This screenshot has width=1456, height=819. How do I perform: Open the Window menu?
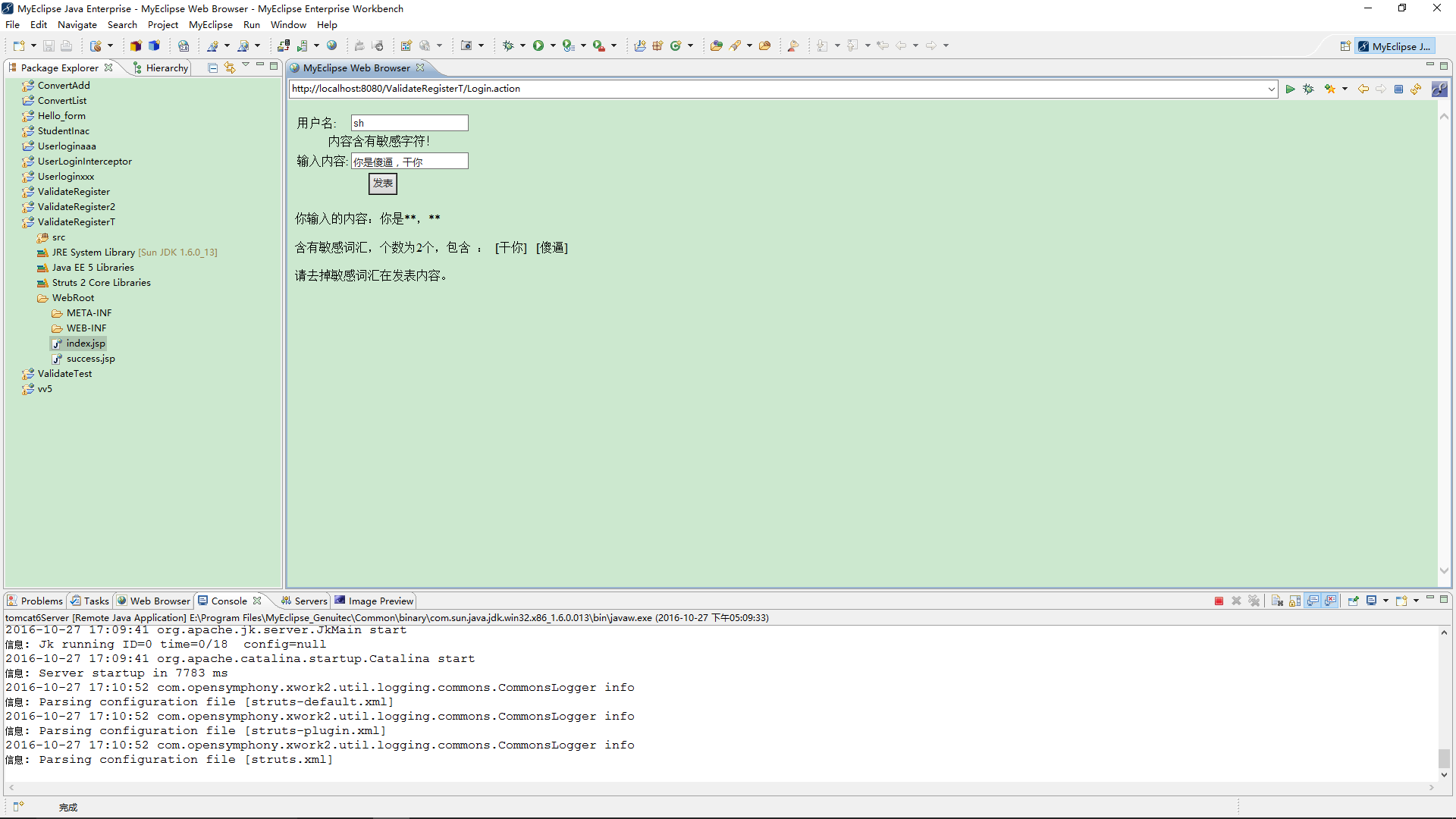pyautogui.click(x=288, y=25)
